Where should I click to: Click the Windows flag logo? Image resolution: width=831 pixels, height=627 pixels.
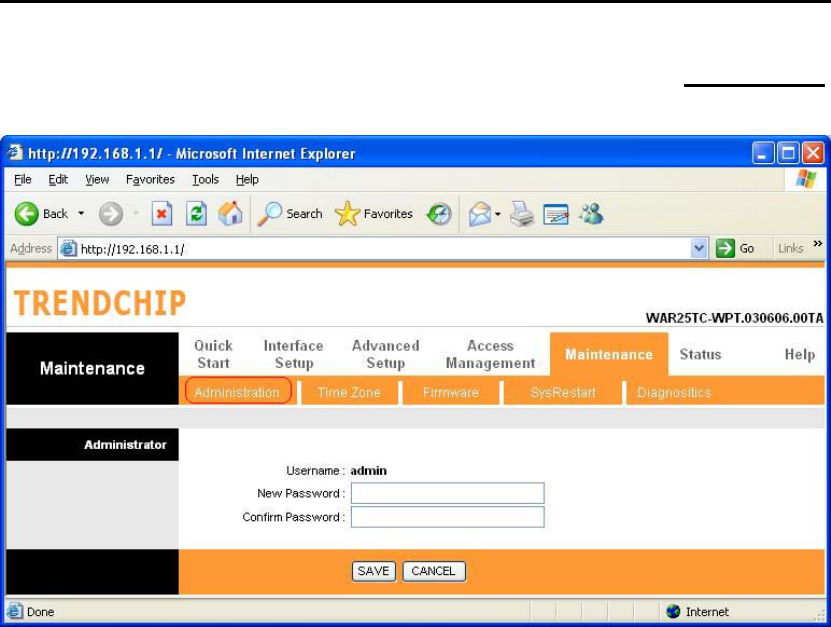pyautogui.click(x=806, y=179)
